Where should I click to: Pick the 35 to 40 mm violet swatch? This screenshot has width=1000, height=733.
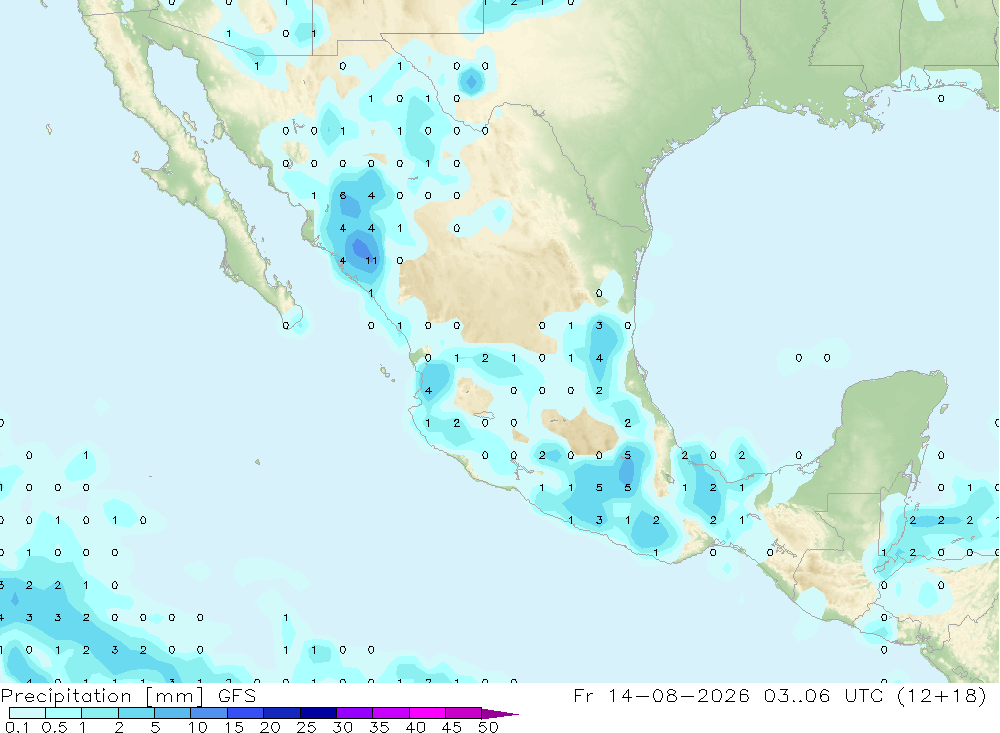click(391, 713)
